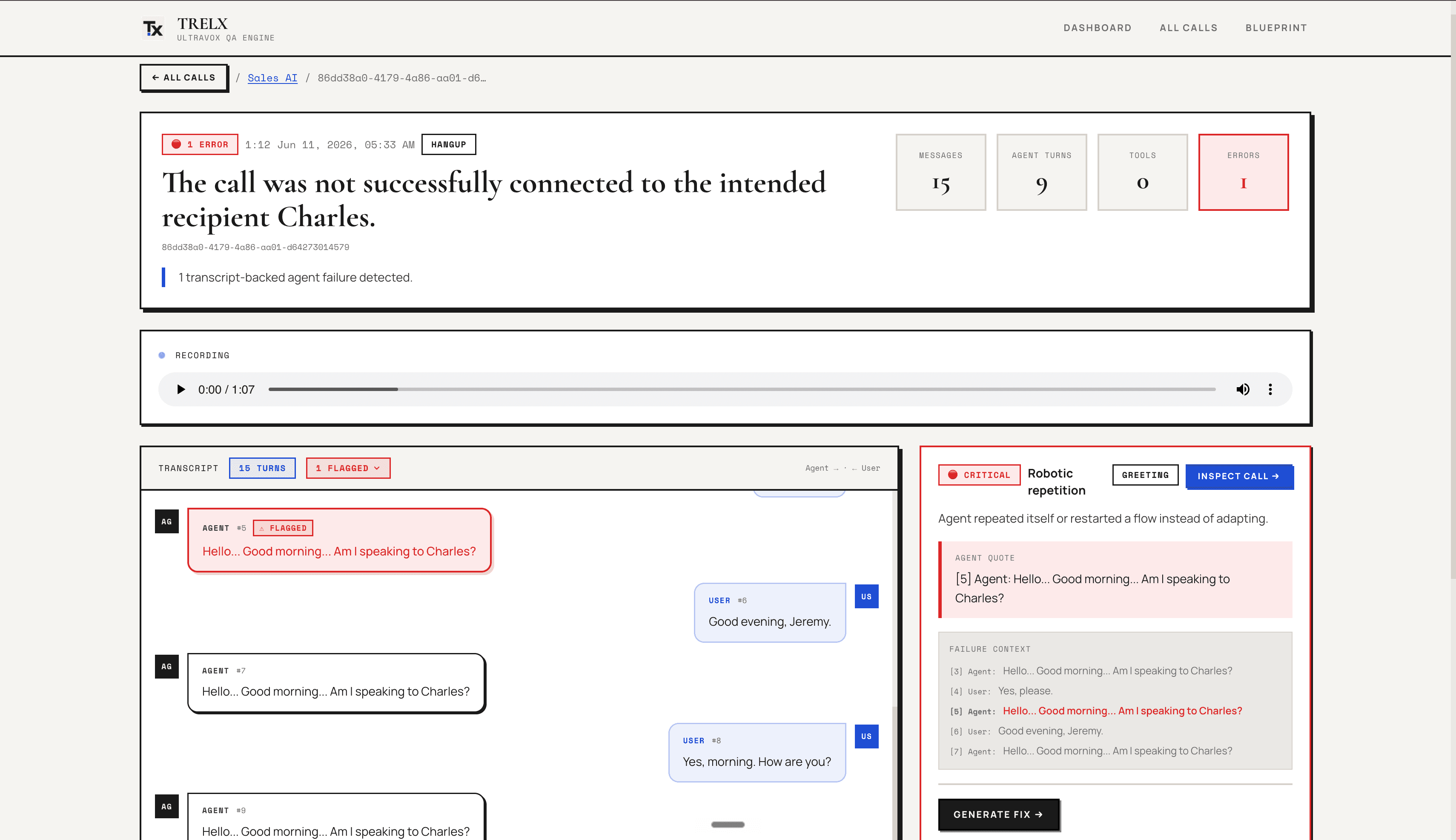Select the Messages 15 stat card

pos(940,172)
